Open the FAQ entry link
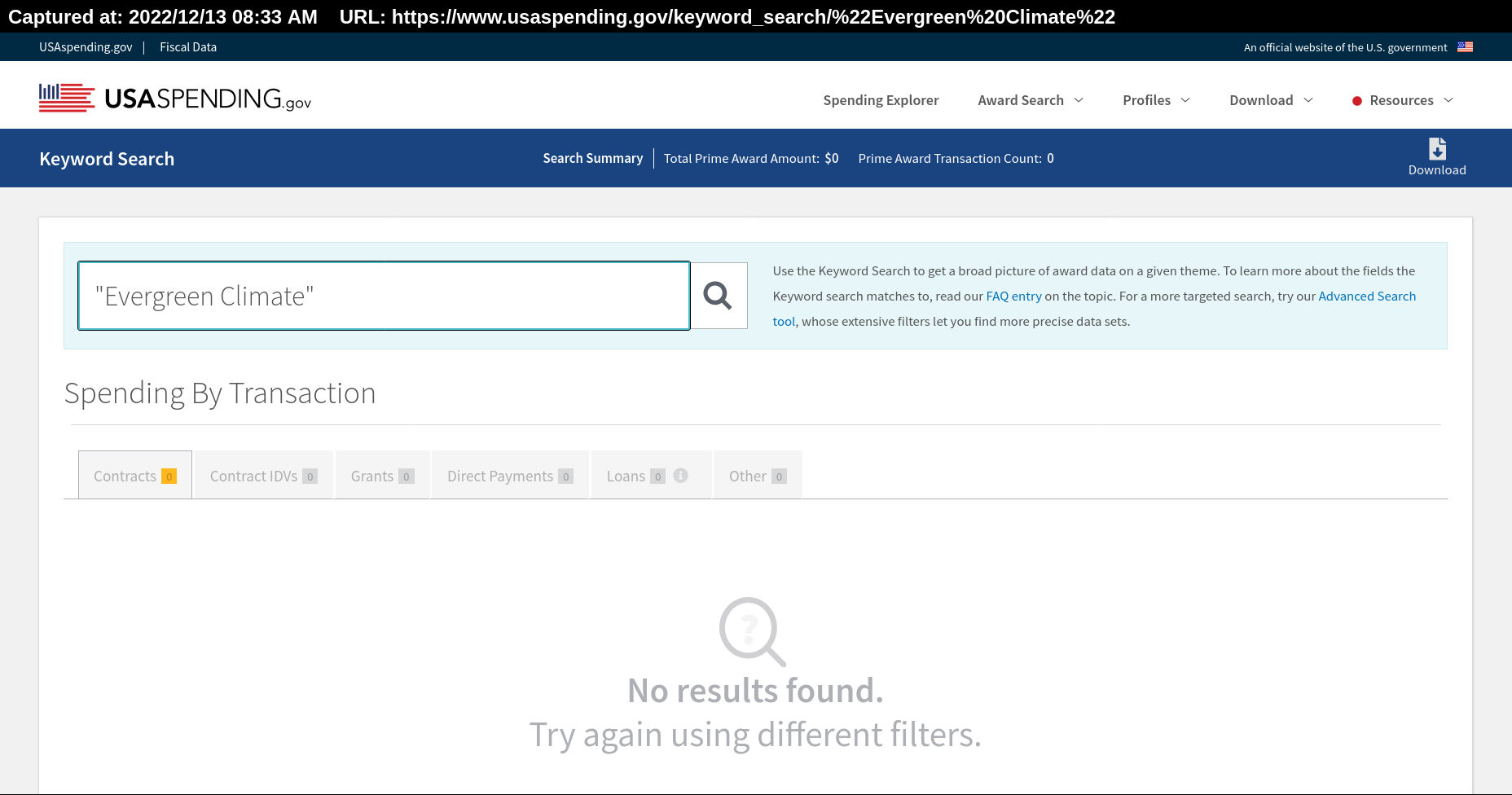 pyautogui.click(x=1013, y=296)
